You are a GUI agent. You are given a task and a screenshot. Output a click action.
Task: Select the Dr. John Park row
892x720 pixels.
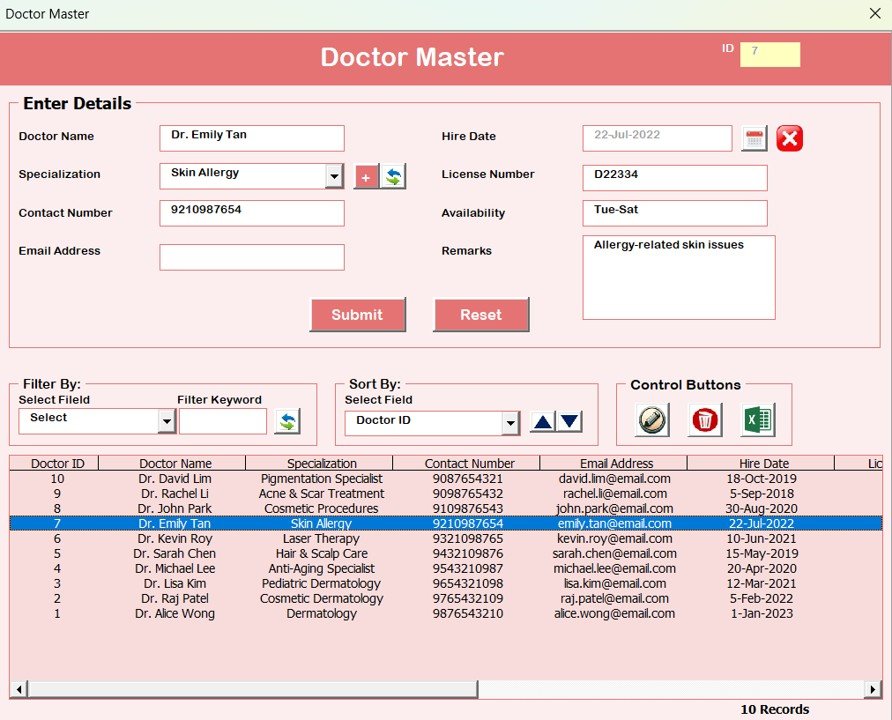pos(446,508)
